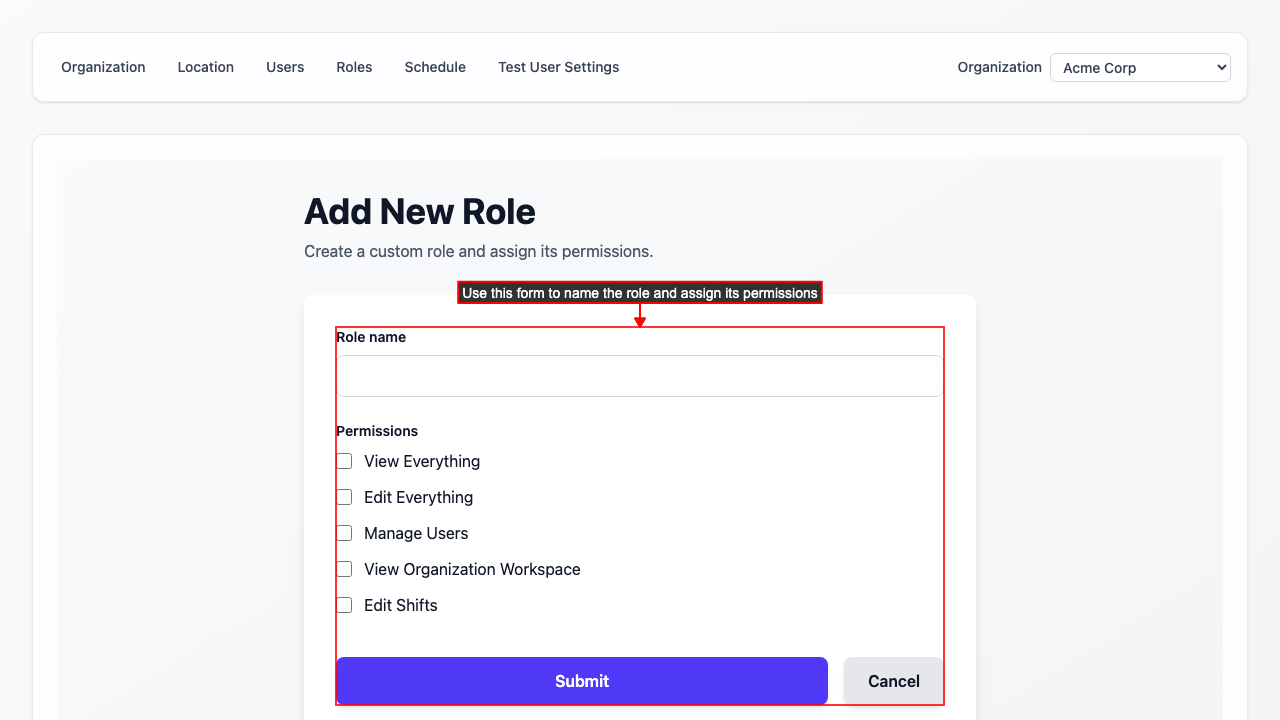1280x720 pixels.
Task: Cancel the new role form
Action: tap(893, 681)
